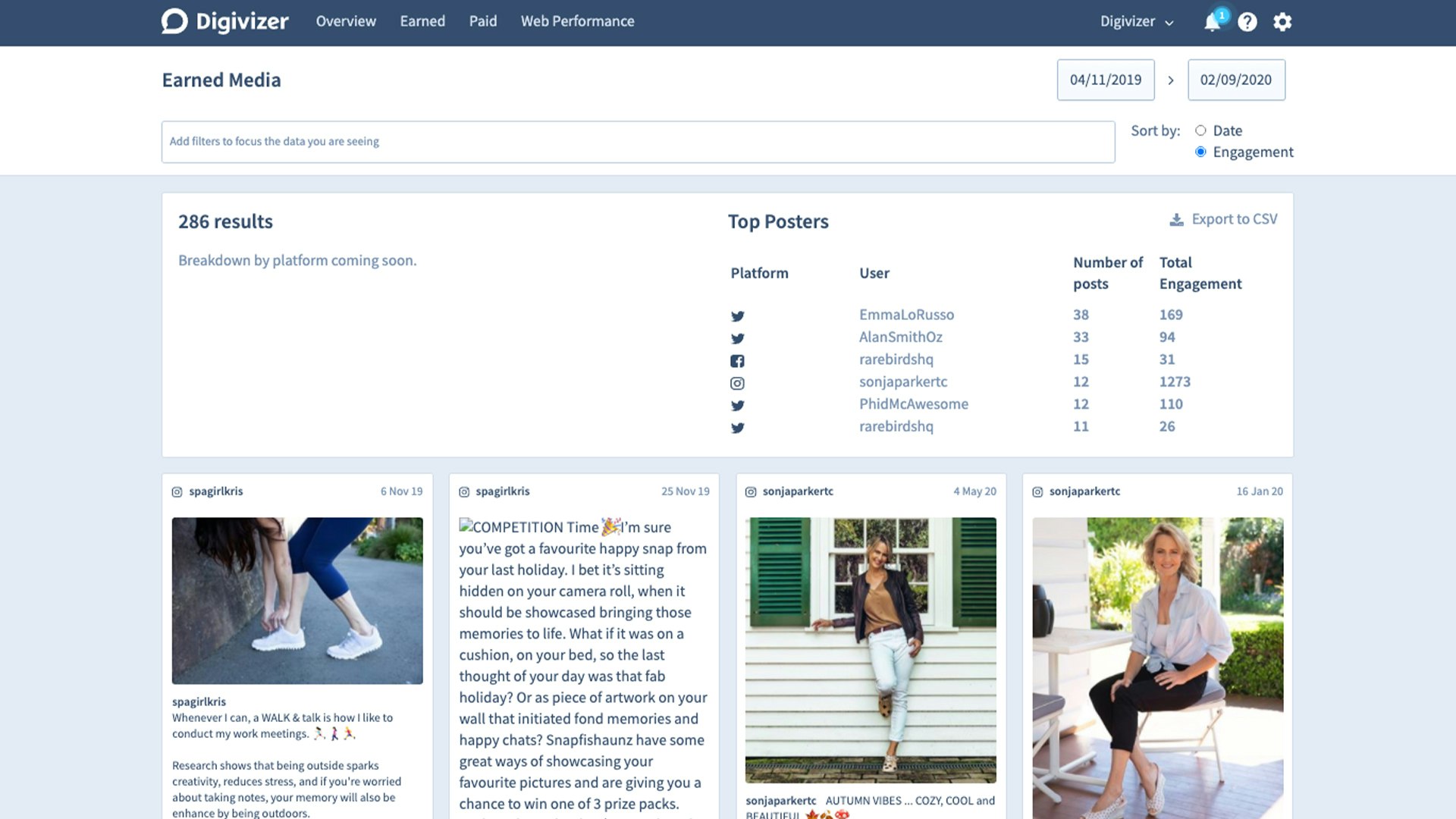Click Twitter icon beside EmmaLoRusso
The height and width of the screenshot is (819, 1456).
point(737,315)
